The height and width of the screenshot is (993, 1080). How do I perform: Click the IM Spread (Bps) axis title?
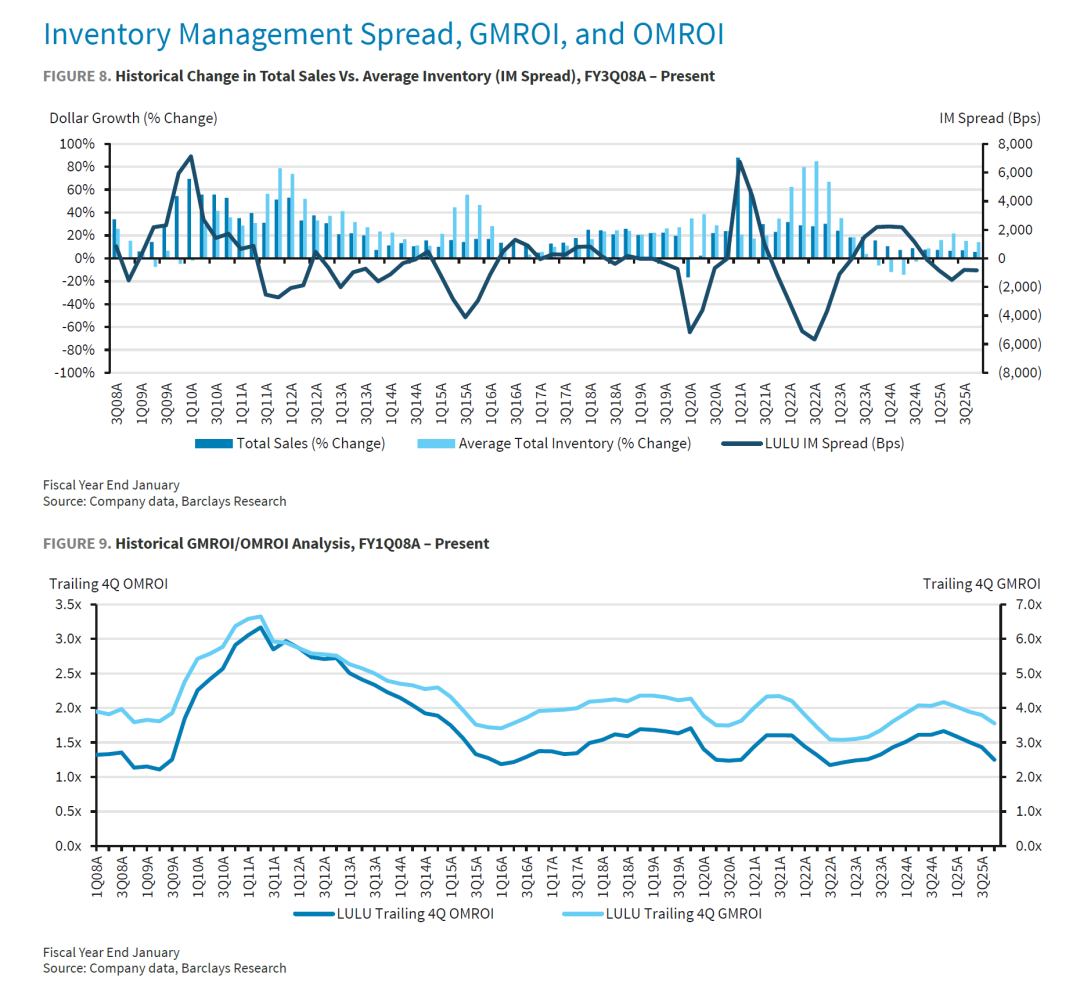[x=989, y=118]
